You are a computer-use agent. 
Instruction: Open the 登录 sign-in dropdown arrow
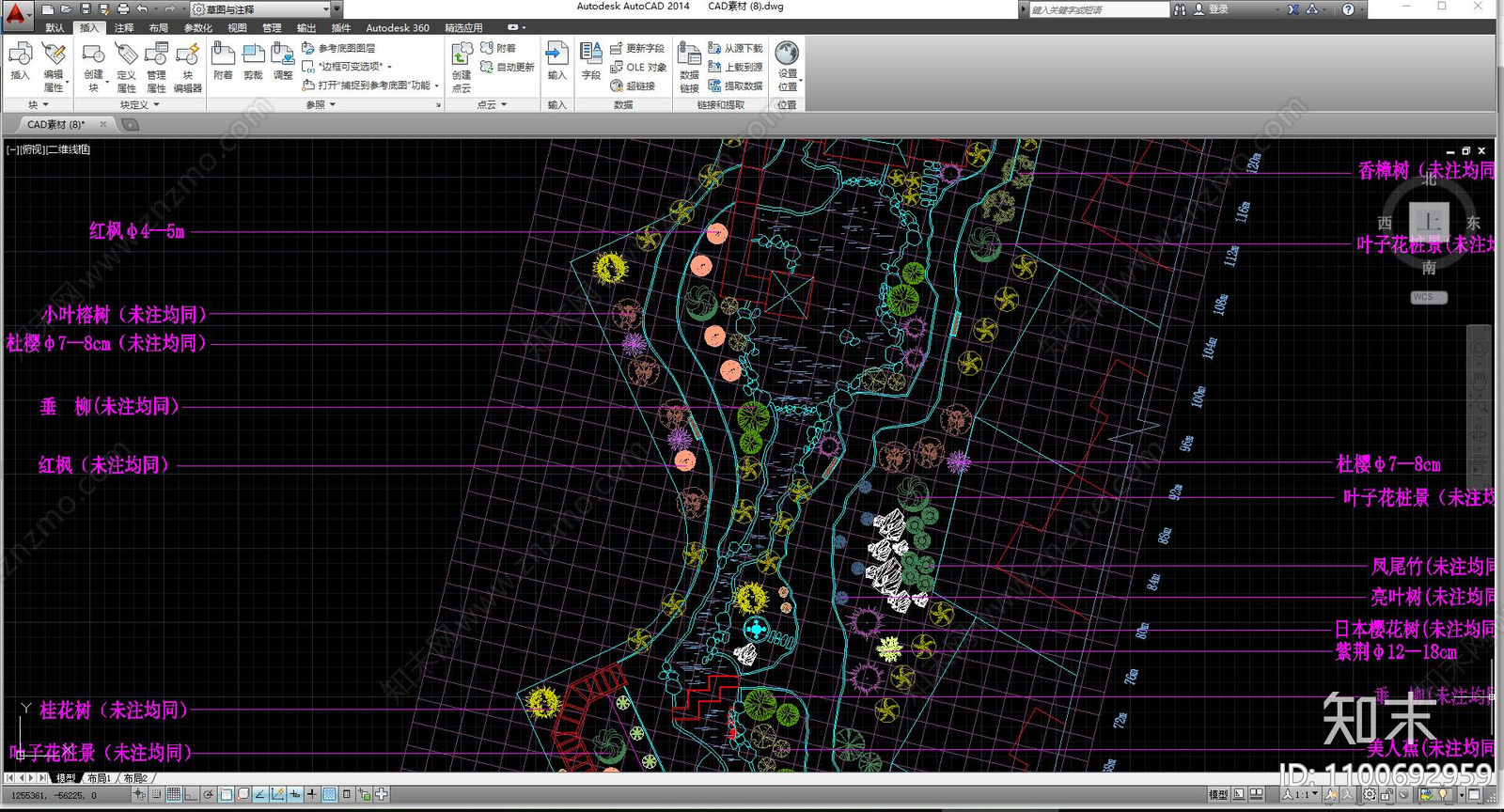point(1277,9)
